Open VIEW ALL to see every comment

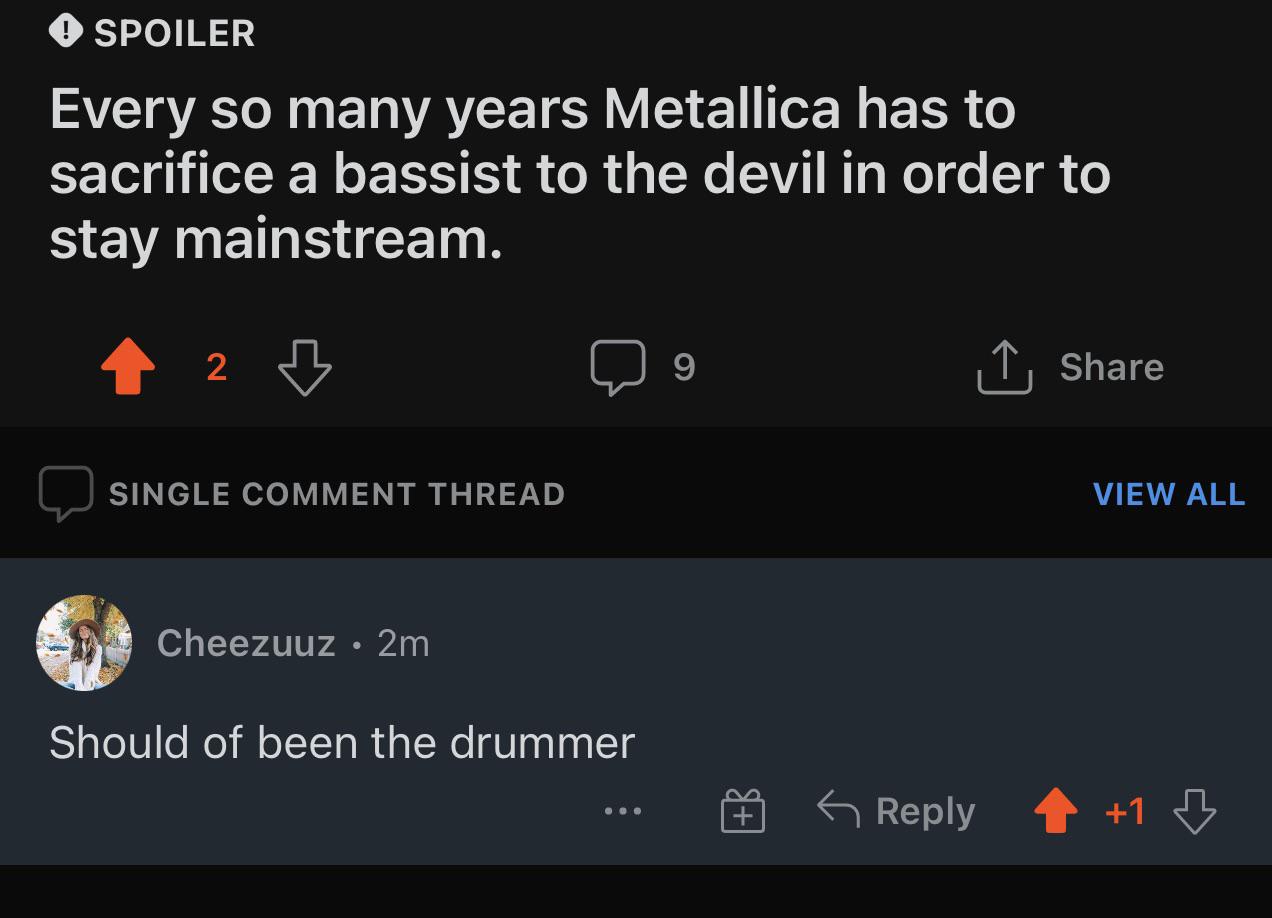pyautogui.click(x=1168, y=494)
